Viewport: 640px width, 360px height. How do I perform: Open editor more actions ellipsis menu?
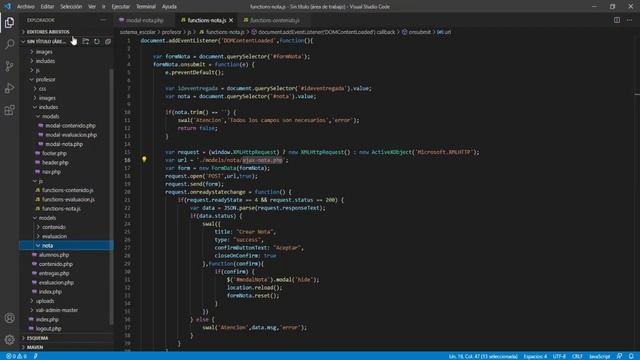629,20
